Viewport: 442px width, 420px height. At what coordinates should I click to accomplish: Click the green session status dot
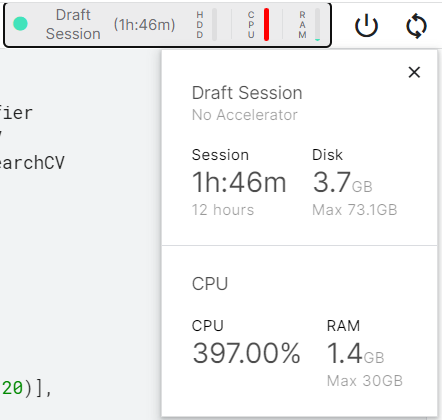coord(20,24)
